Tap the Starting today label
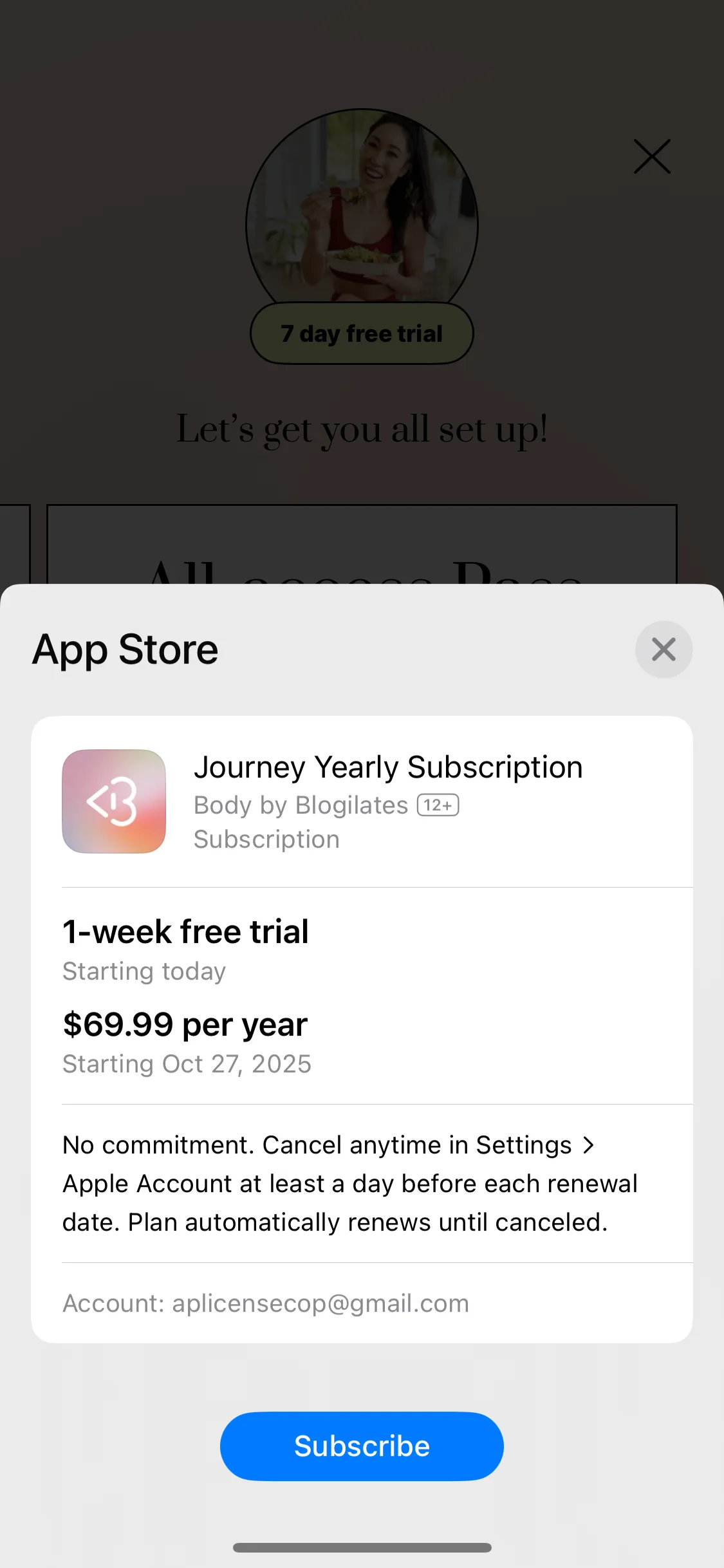Screen dimensions: 724x1568 144,971
